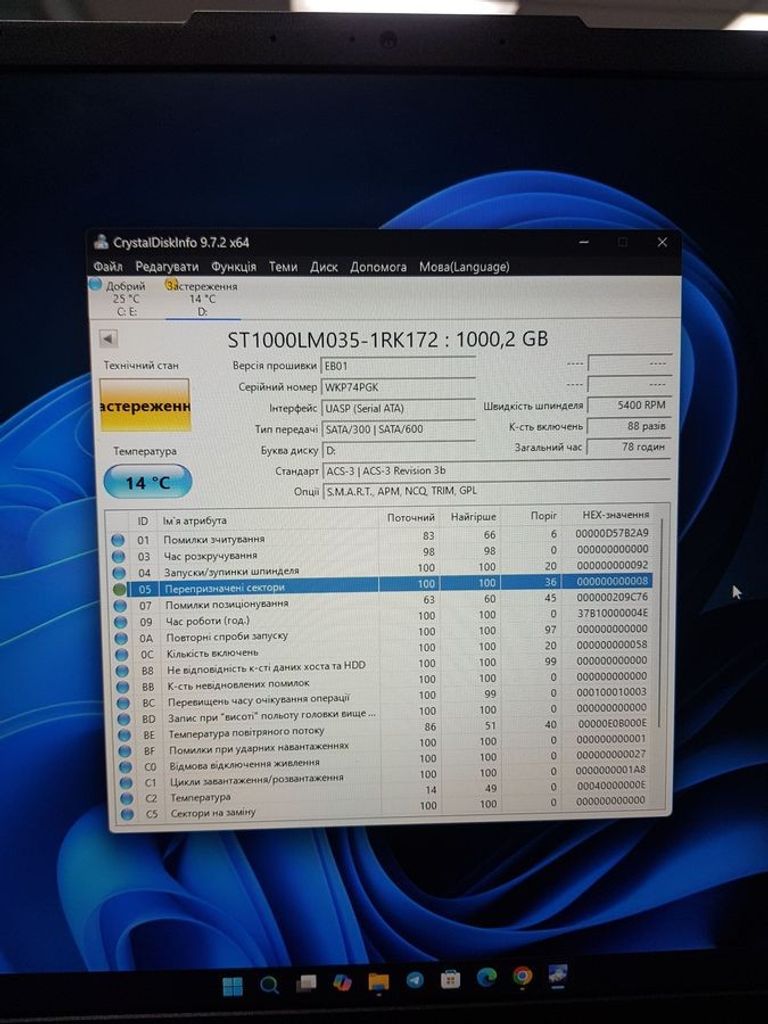The height and width of the screenshot is (1024, 768).
Task: Click the yellow Застереження health status button
Action: click(x=145, y=405)
